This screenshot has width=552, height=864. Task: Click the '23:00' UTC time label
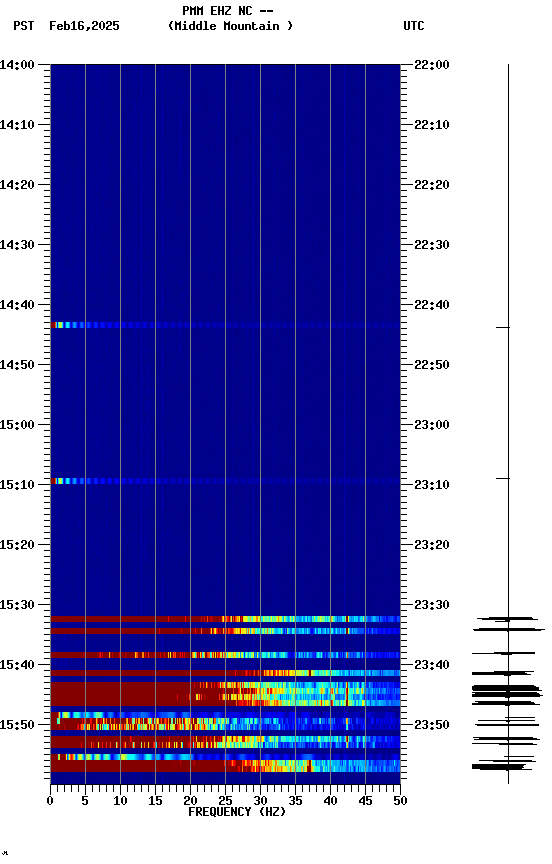(432, 425)
